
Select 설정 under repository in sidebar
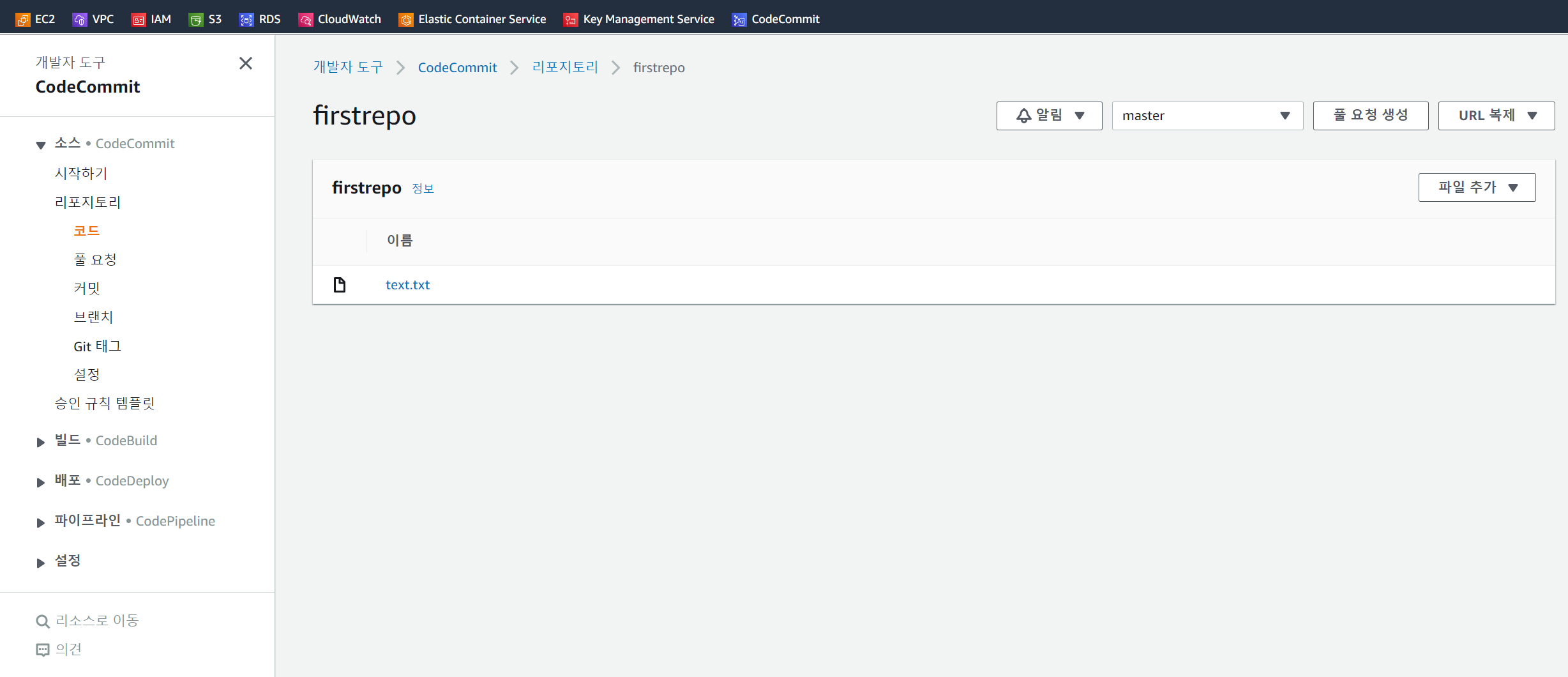pyautogui.click(x=87, y=374)
